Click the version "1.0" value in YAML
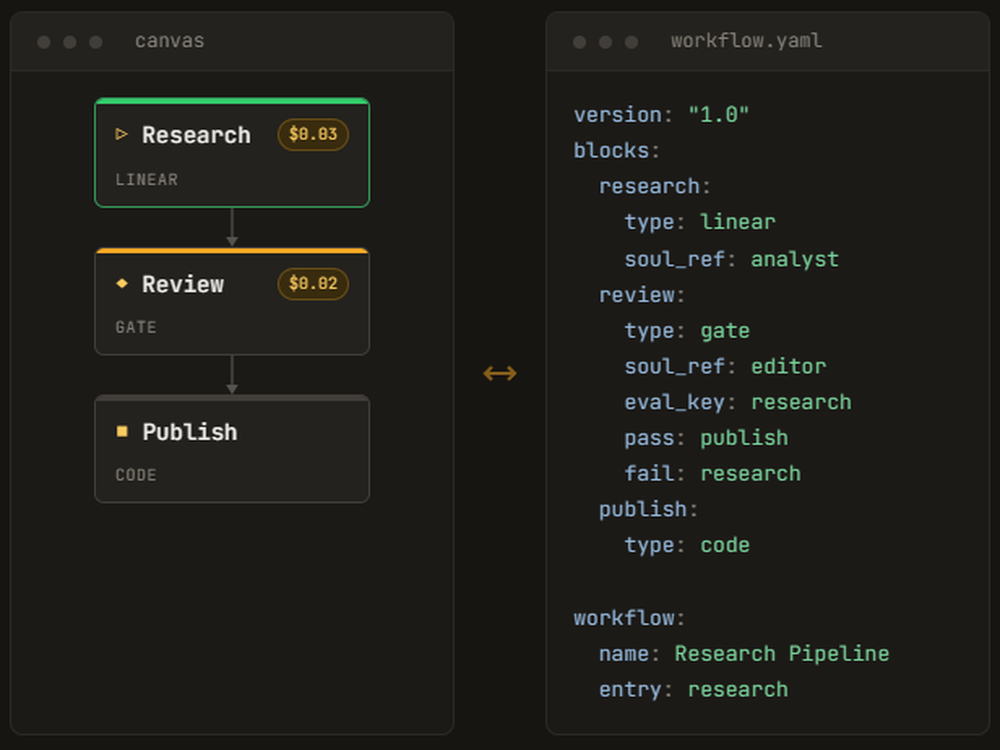Viewport: 1000px width, 750px height. point(719,115)
